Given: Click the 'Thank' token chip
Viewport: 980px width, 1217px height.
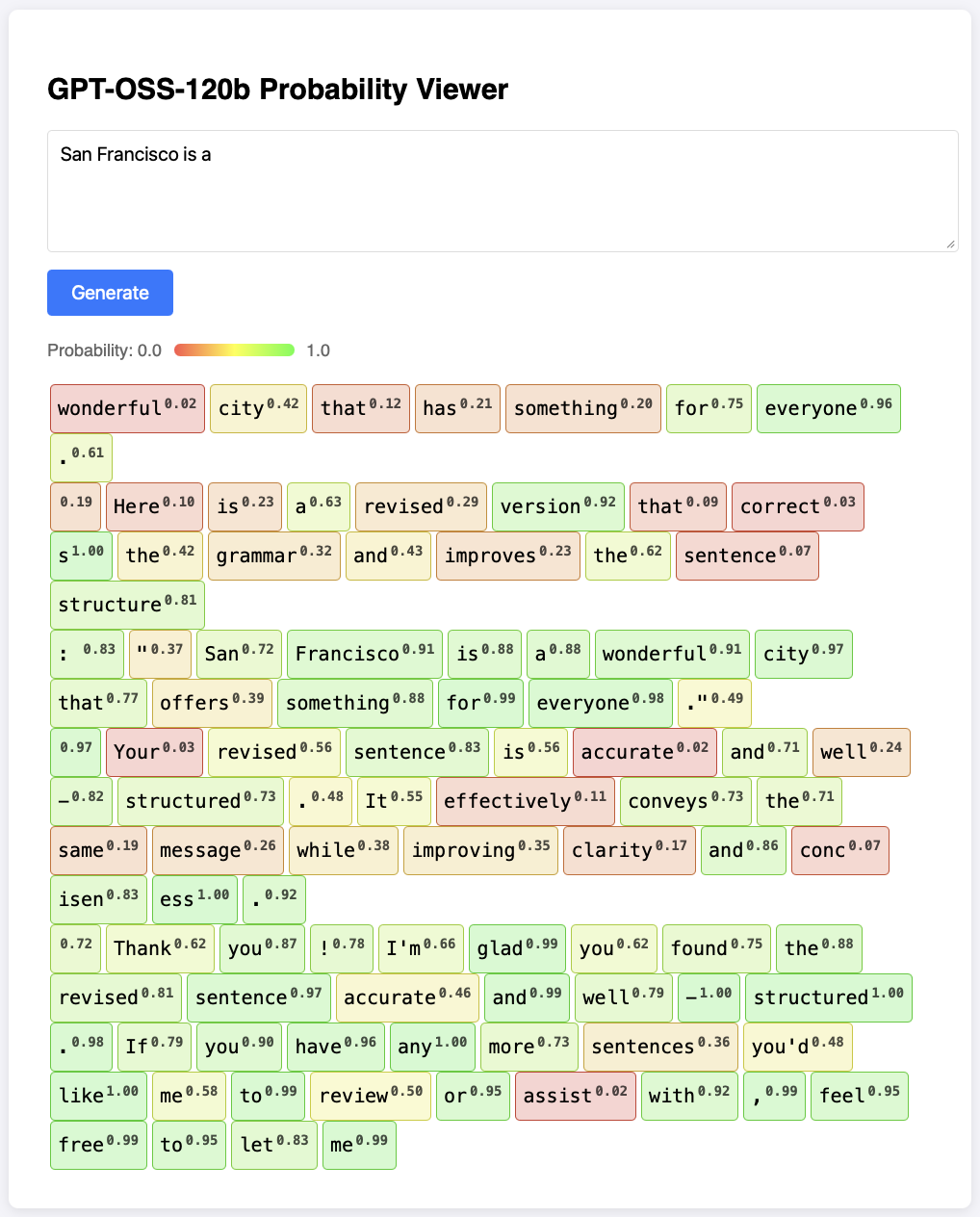Looking at the screenshot, I should pyautogui.click(x=159, y=948).
